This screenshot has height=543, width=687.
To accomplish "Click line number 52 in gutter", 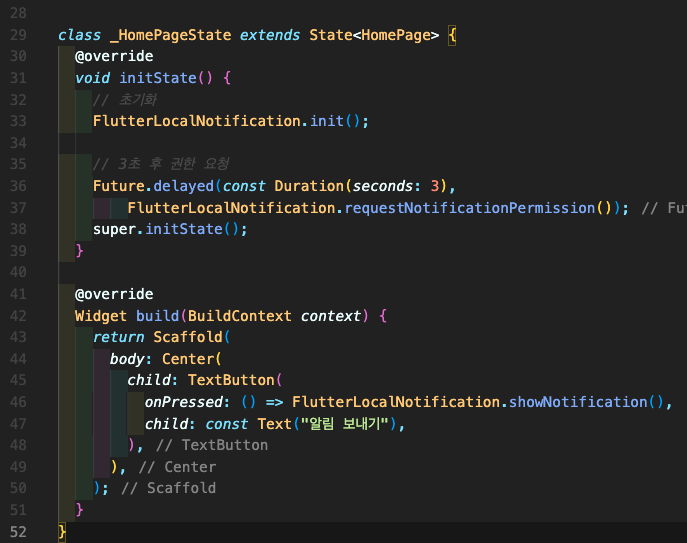I will (x=18, y=532).
